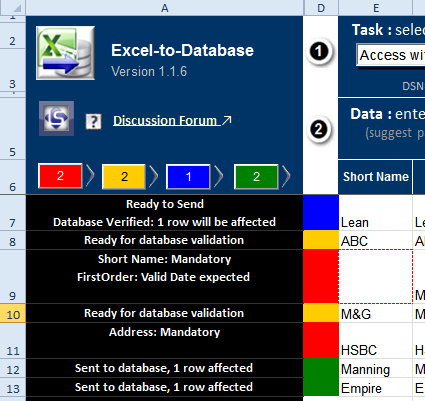Click the question mark help icon
This screenshot has height=401, width=425.
click(93, 121)
